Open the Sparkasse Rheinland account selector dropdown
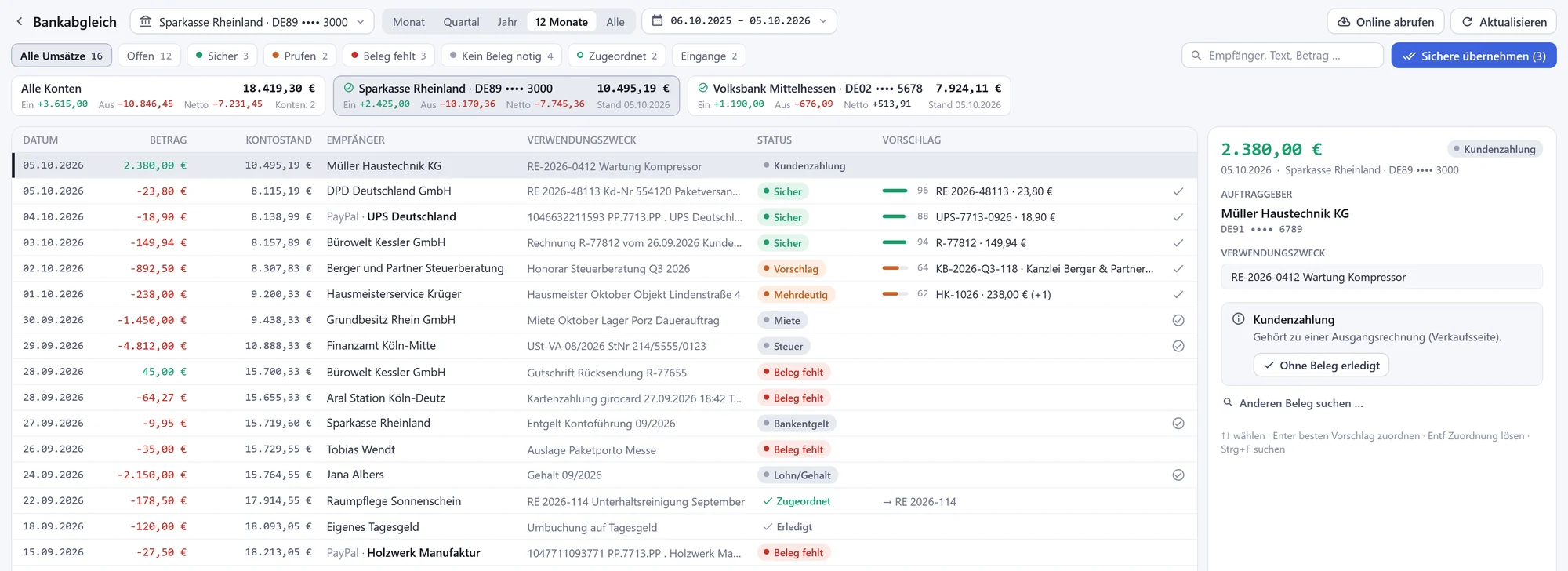This screenshot has height=571, width=1568. tap(252, 22)
